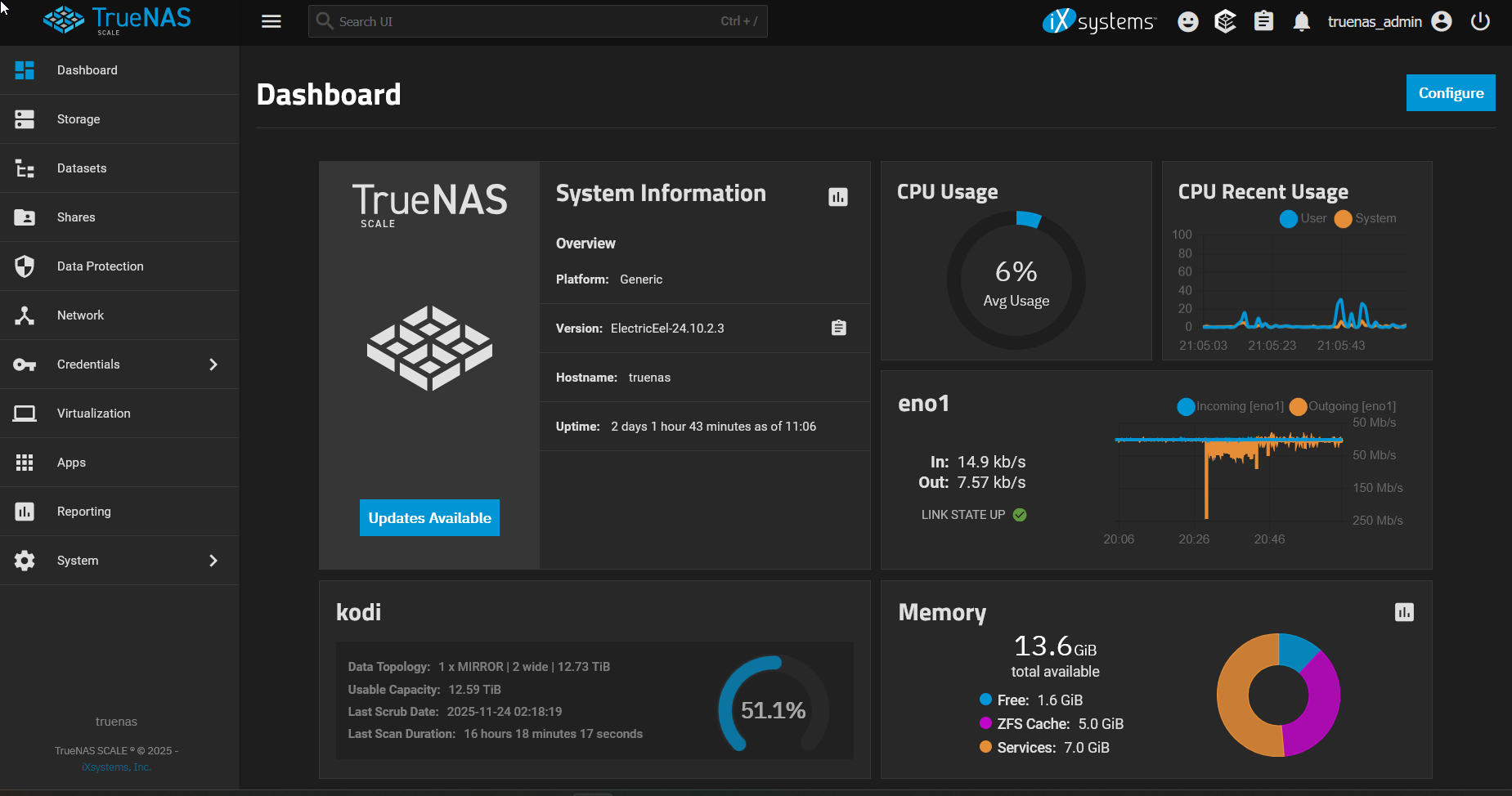Open System Information reports icon

coord(837,197)
